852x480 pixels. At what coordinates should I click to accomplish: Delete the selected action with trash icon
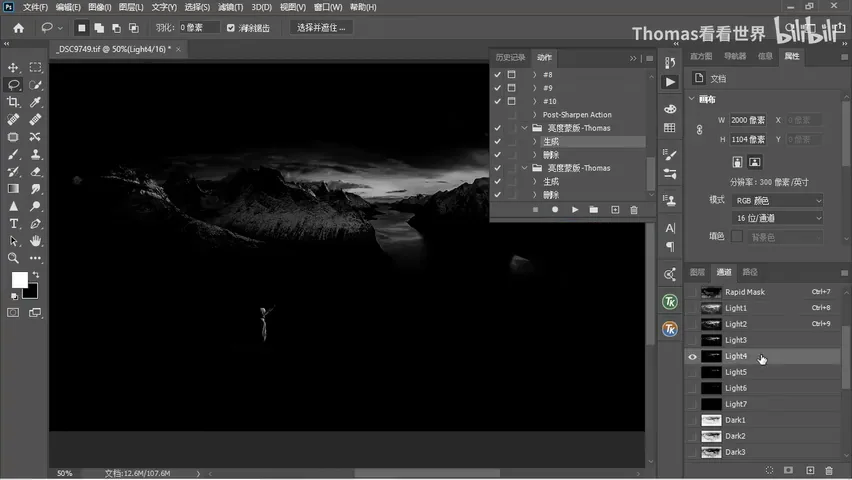coord(634,210)
